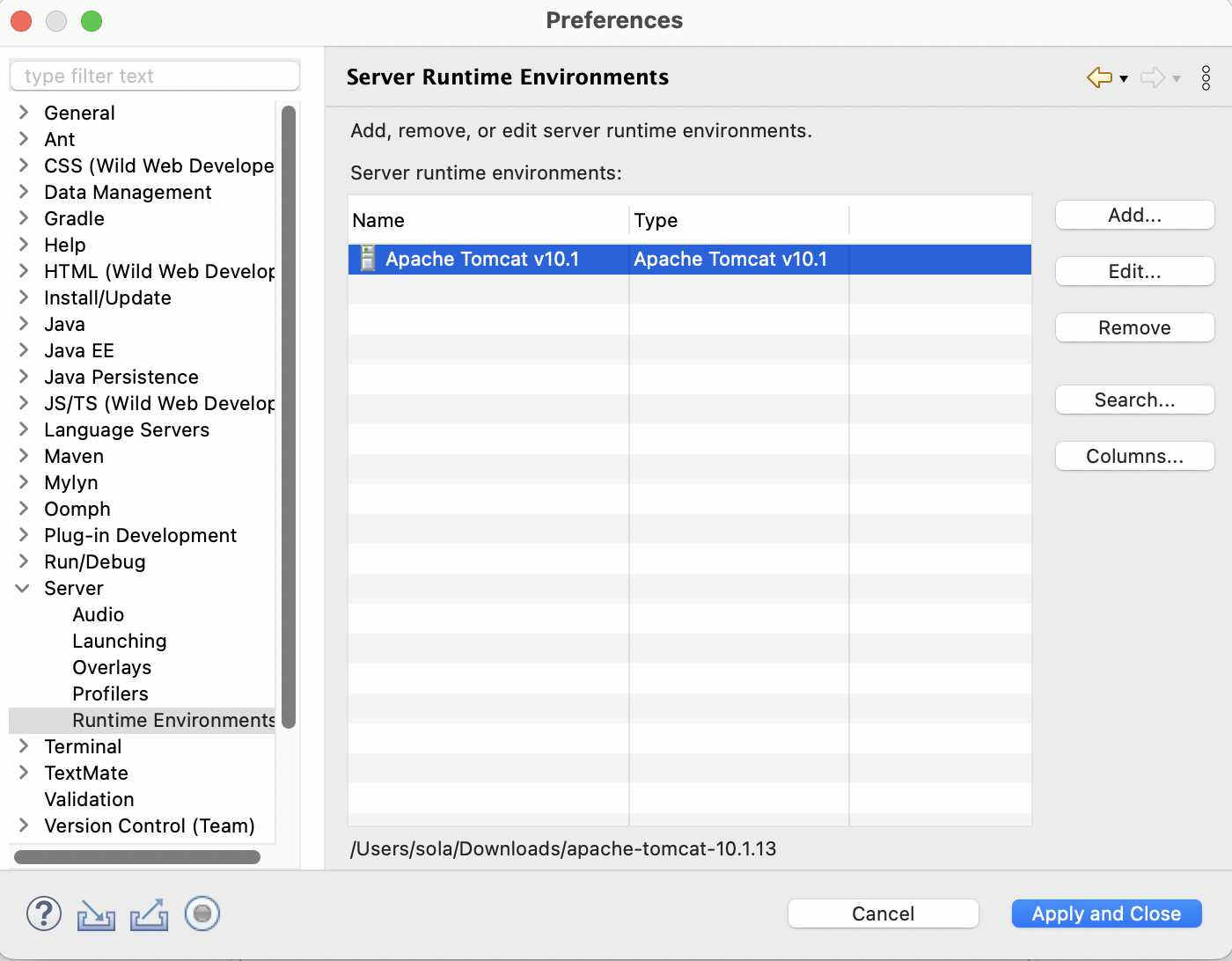Expand the Data Management node
1232x961 pixels.
point(24,192)
